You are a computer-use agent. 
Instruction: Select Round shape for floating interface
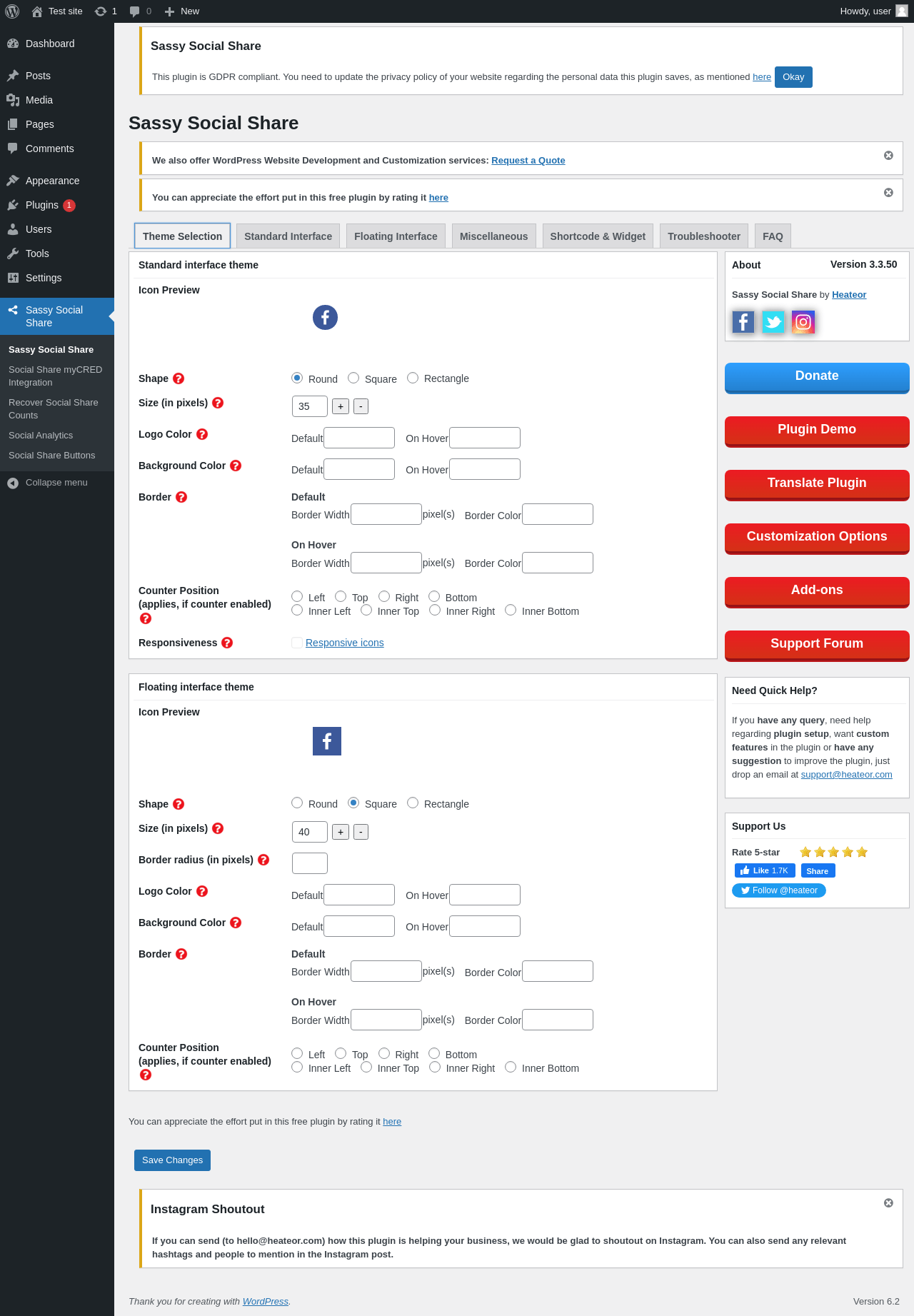pos(297,803)
